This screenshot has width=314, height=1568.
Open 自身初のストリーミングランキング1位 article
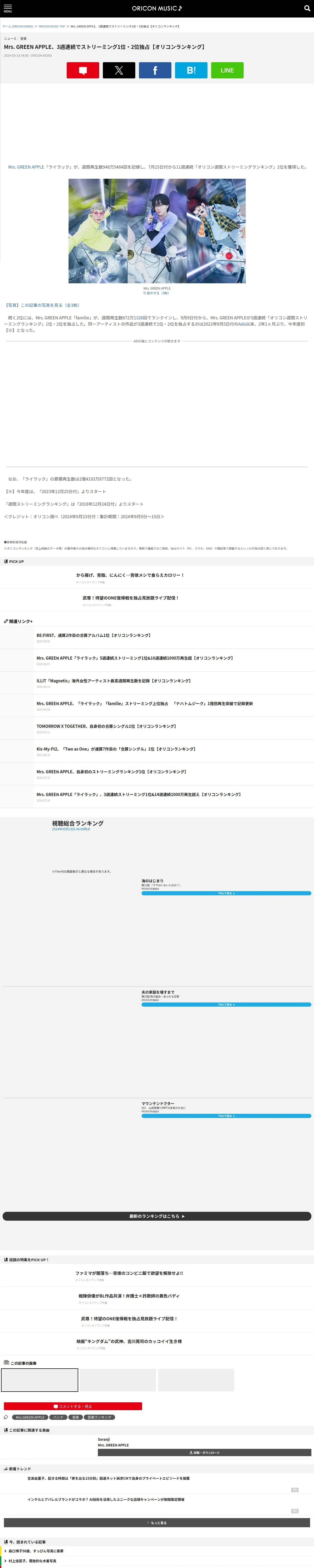tap(111, 771)
